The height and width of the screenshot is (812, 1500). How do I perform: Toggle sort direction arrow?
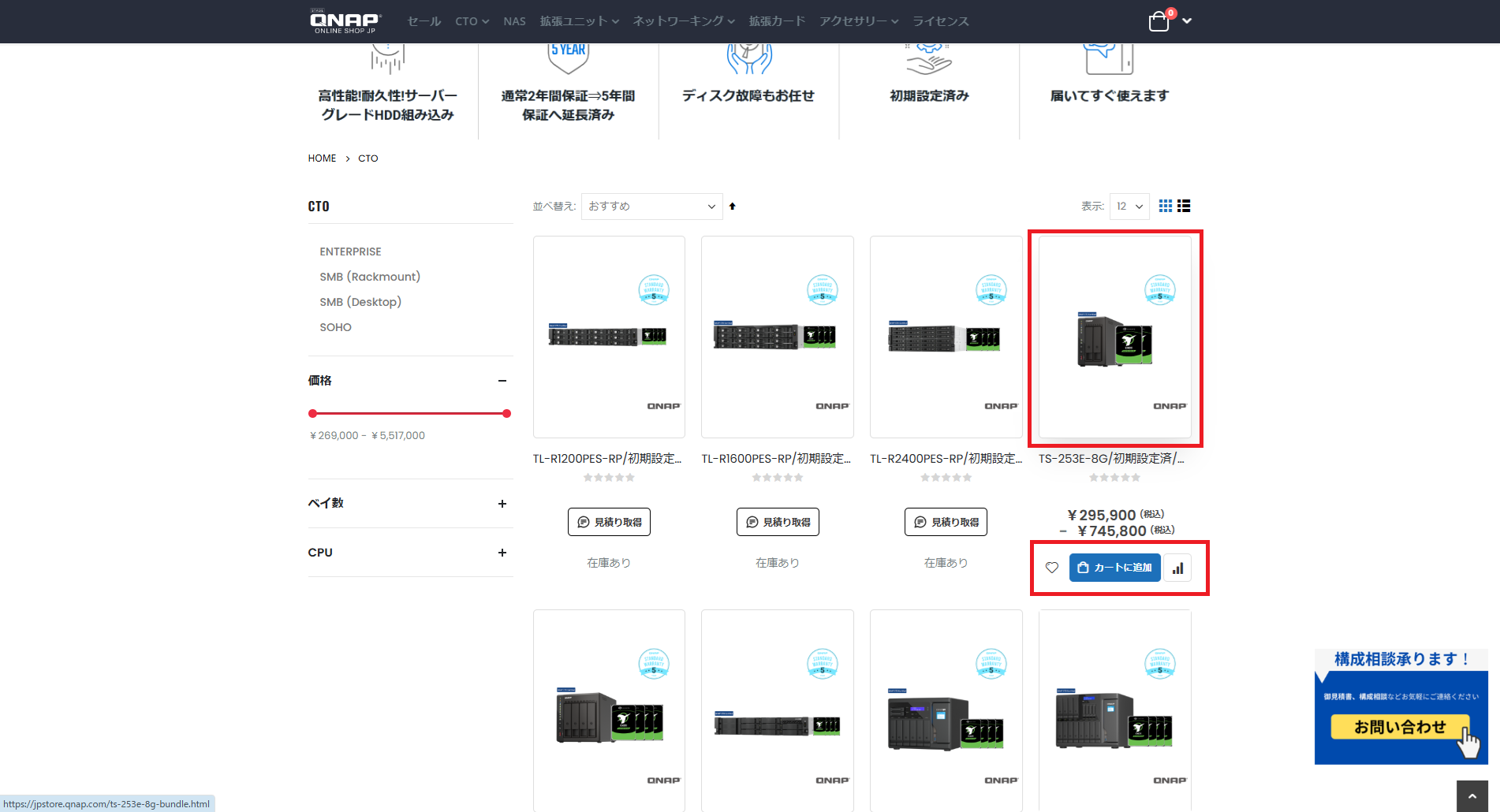click(x=732, y=207)
